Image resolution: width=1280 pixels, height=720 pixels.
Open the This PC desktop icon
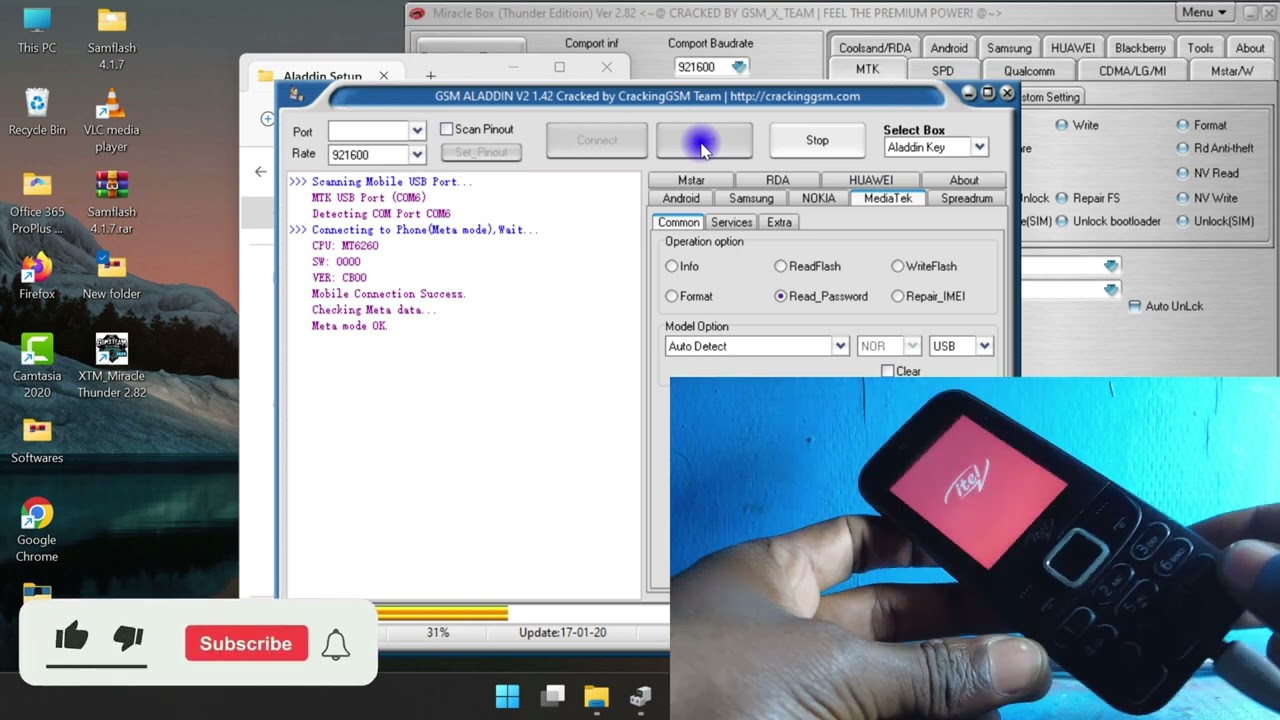click(x=37, y=30)
